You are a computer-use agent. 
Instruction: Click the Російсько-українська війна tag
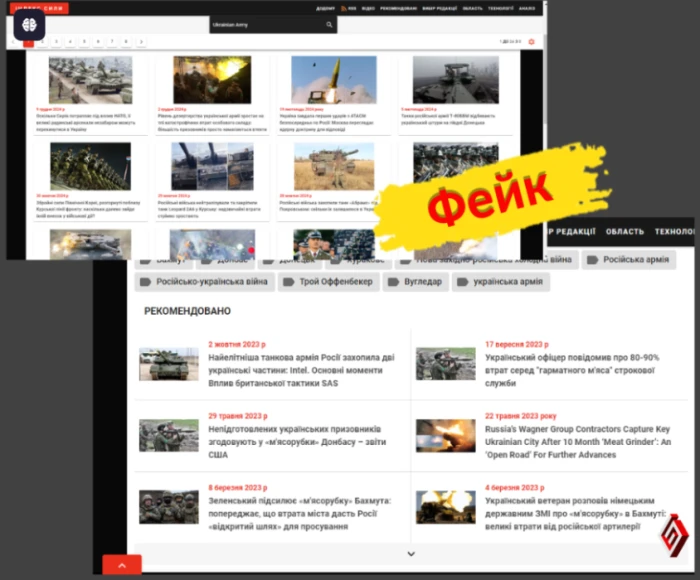(204, 282)
